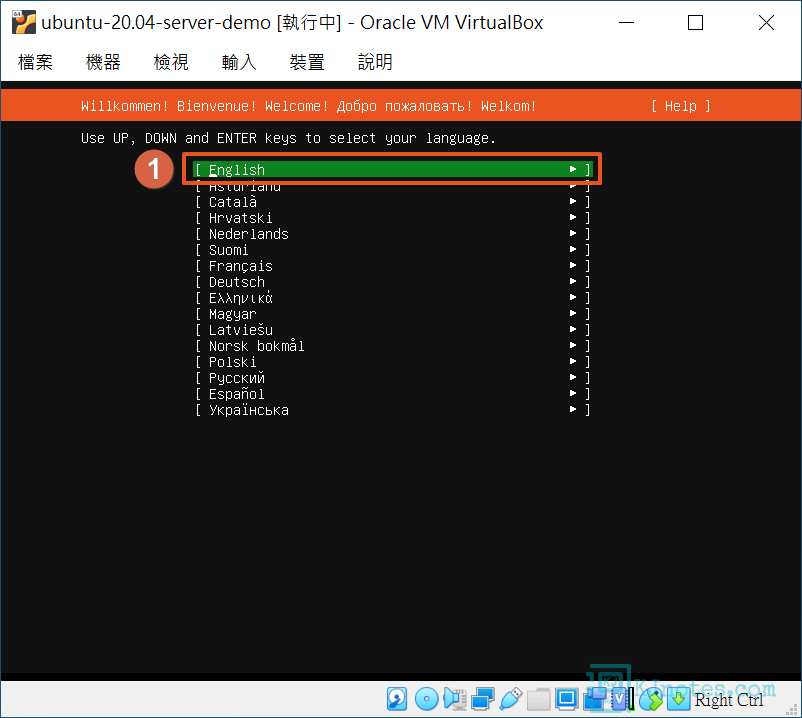Select Ελληνικά language option
The width and height of the screenshot is (802, 718).
392,298
